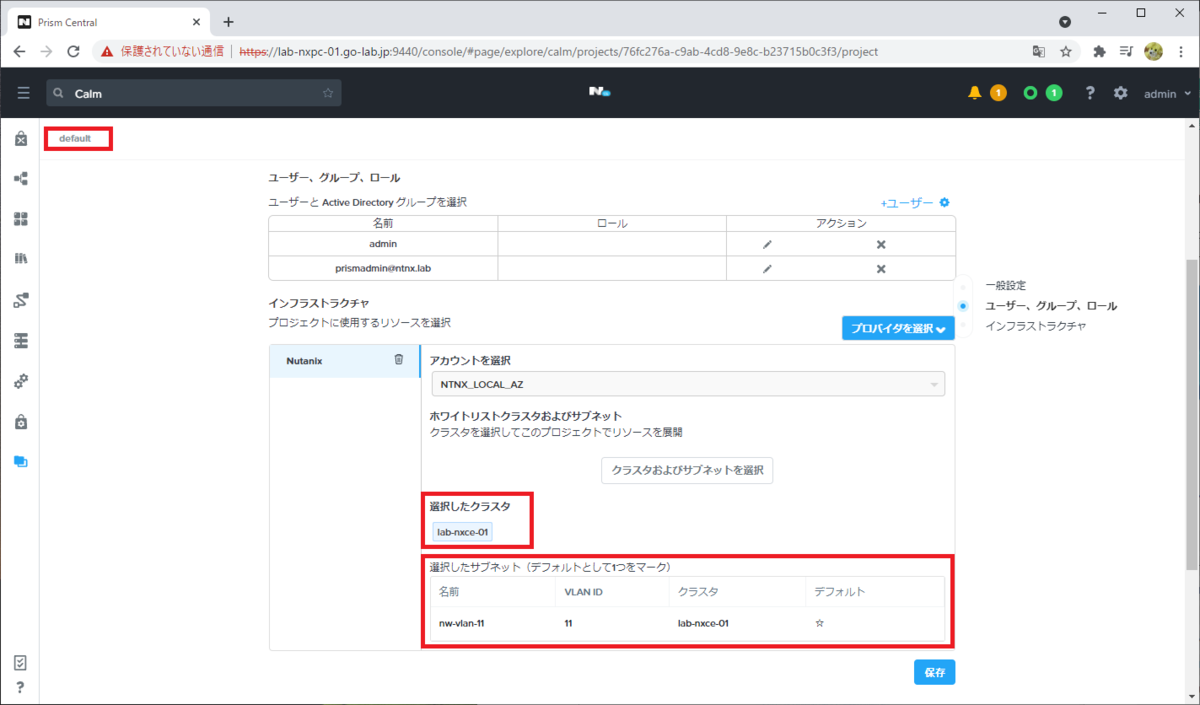Remove the admin user with X icon
This screenshot has width=1200, height=705.
881,244
